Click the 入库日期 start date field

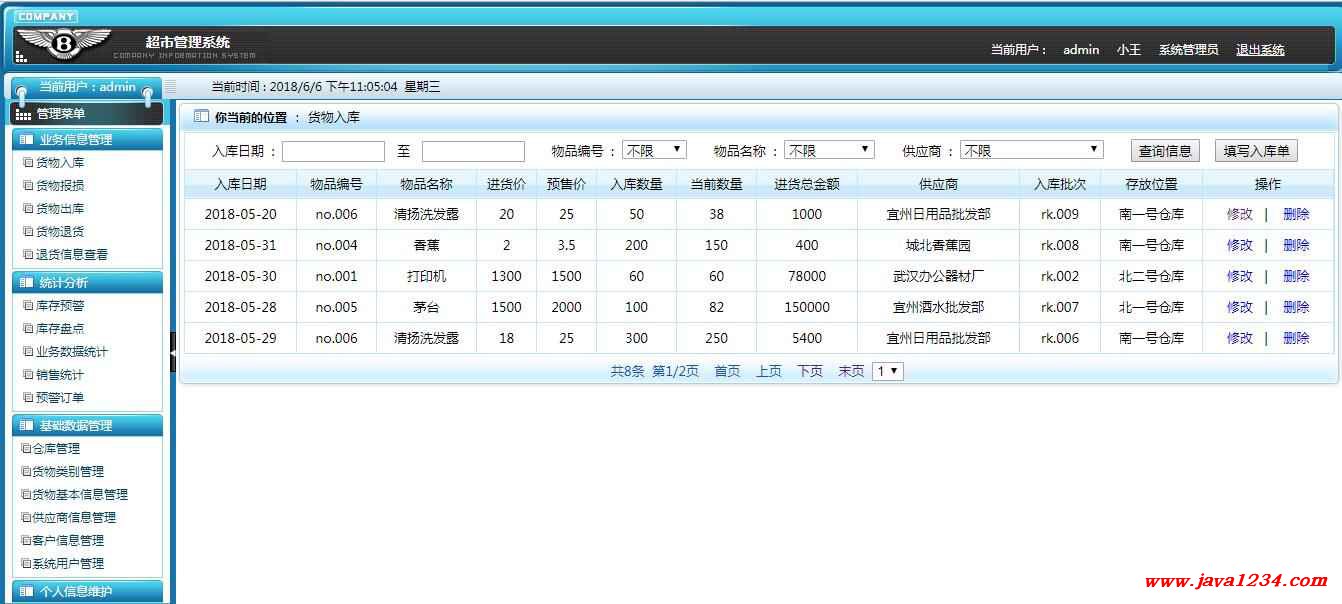333,151
